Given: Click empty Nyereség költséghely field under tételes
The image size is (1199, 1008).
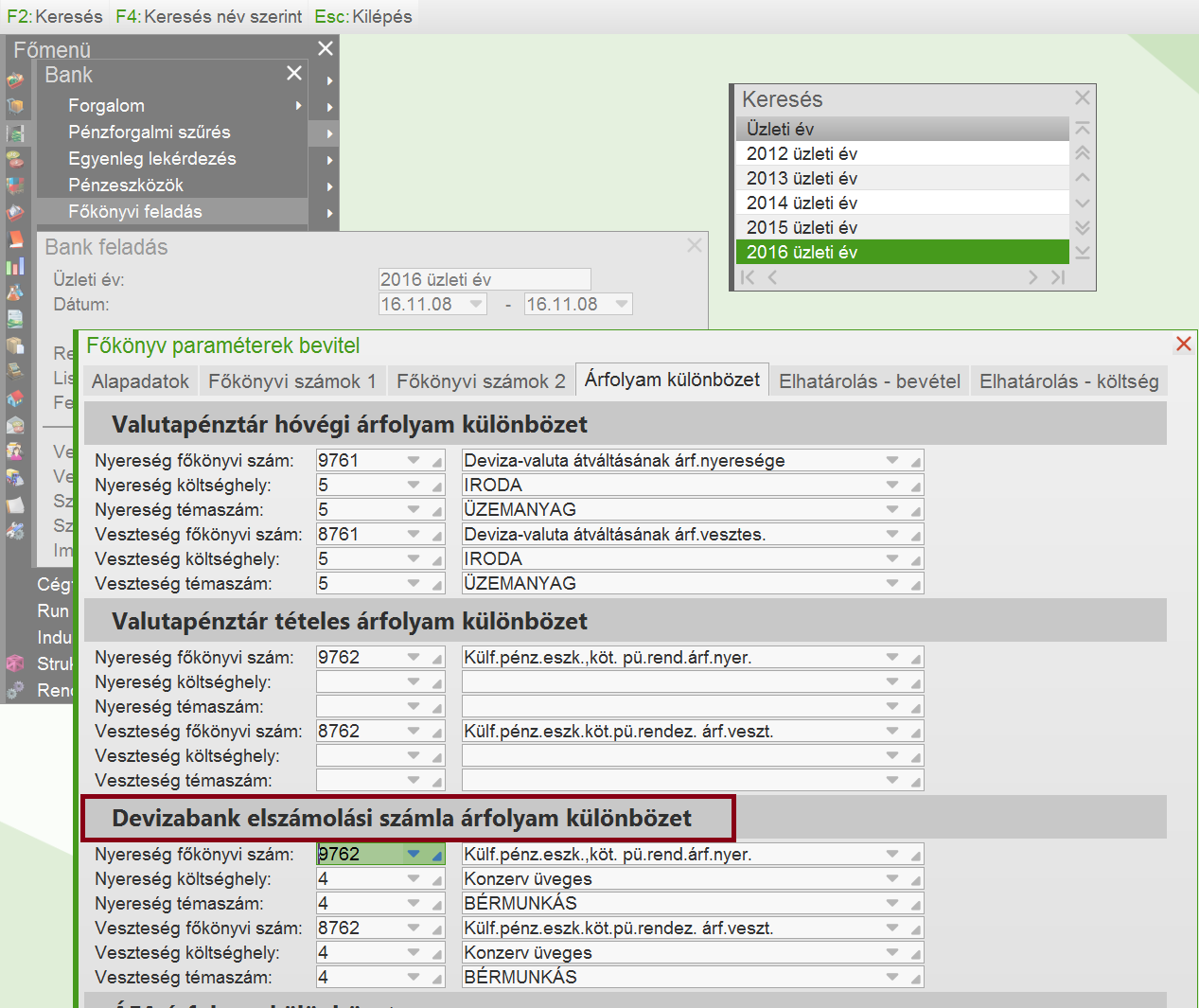Looking at the screenshot, I should click(380, 681).
